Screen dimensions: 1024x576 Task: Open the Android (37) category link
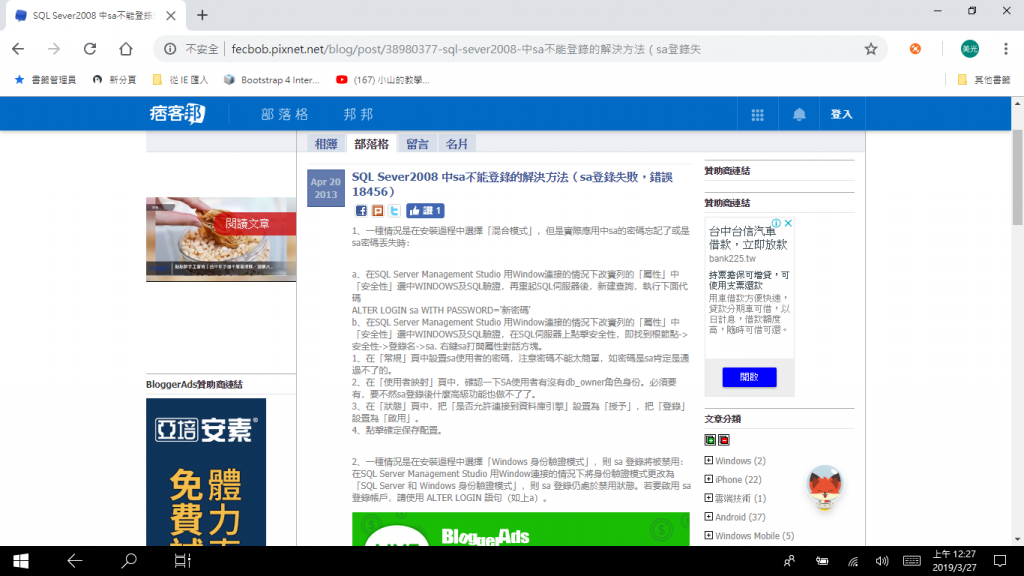point(740,517)
